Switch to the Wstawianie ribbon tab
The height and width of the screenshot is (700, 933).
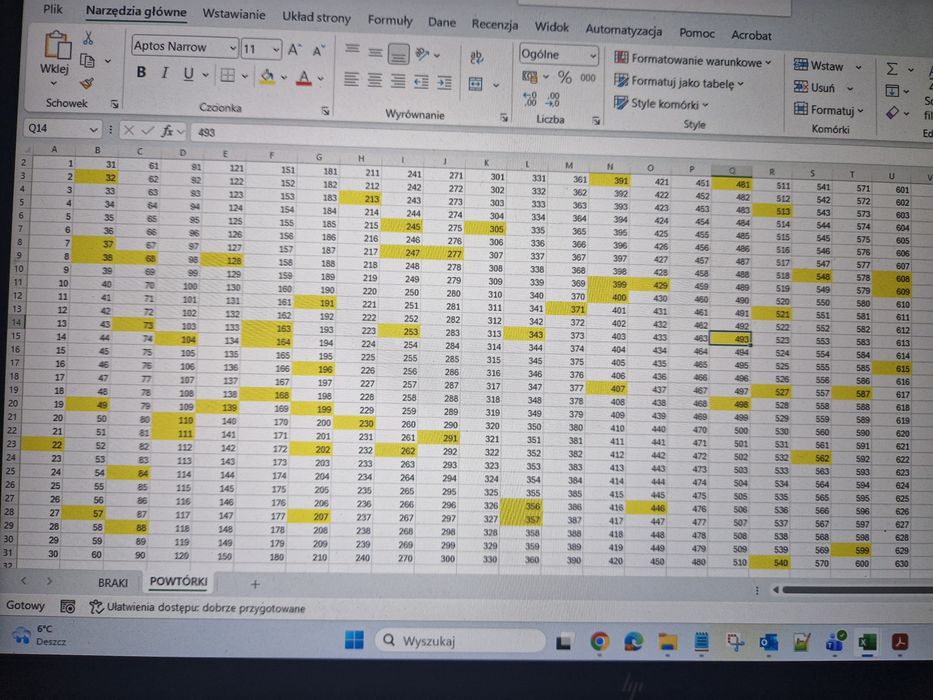point(234,14)
